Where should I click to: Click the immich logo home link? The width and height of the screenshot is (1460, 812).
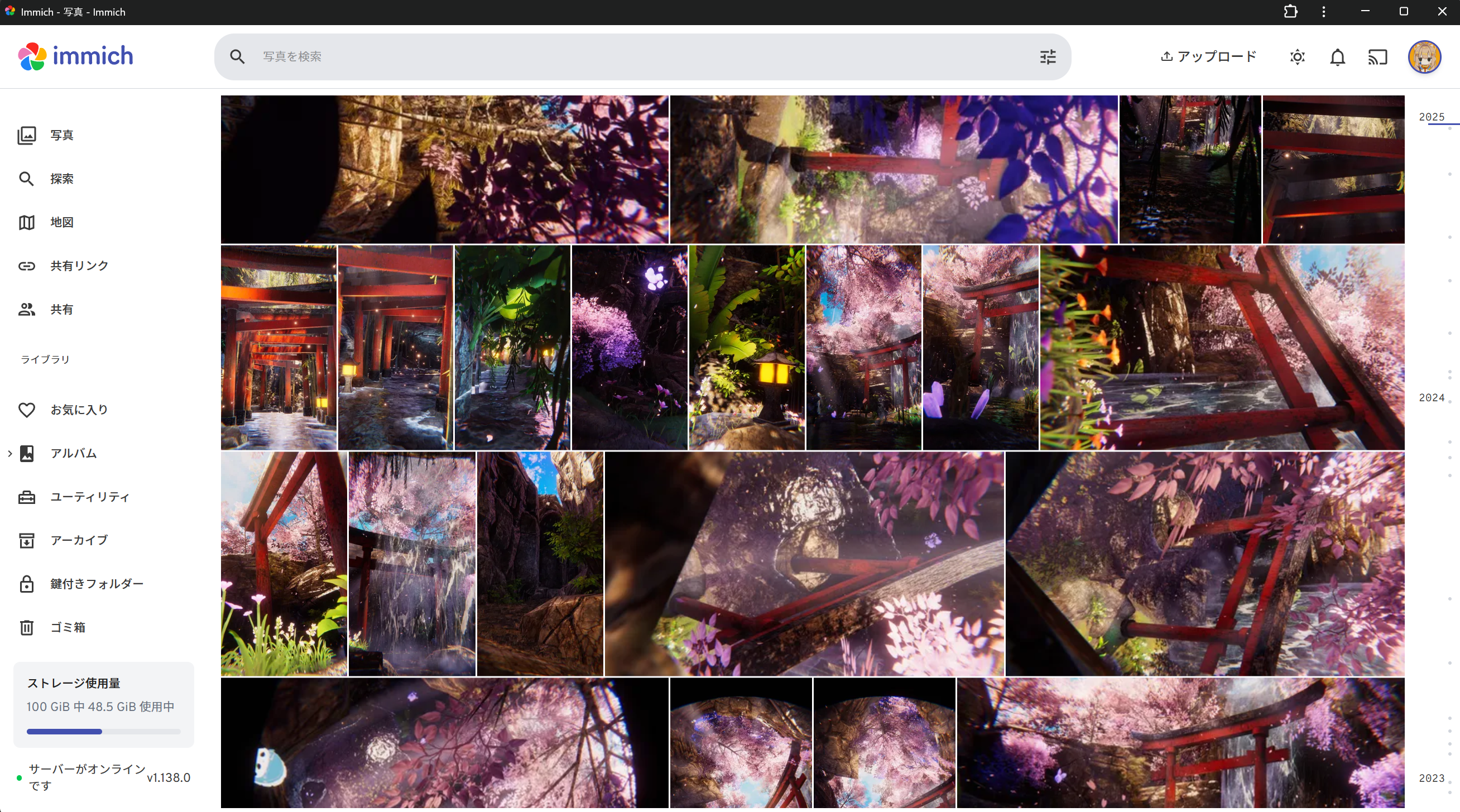(x=76, y=56)
